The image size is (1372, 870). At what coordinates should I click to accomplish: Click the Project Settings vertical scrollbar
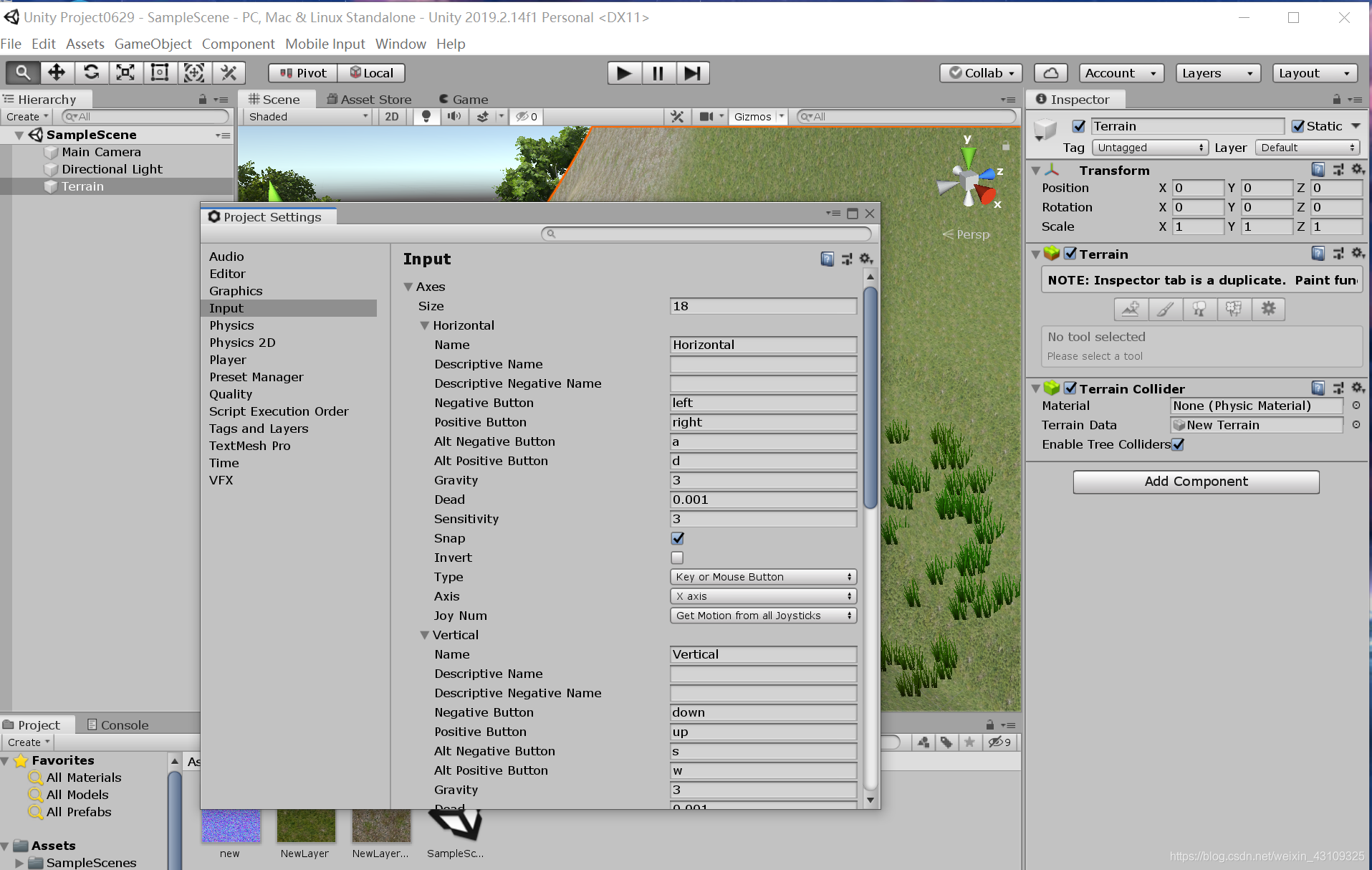pyautogui.click(x=870, y=398)
